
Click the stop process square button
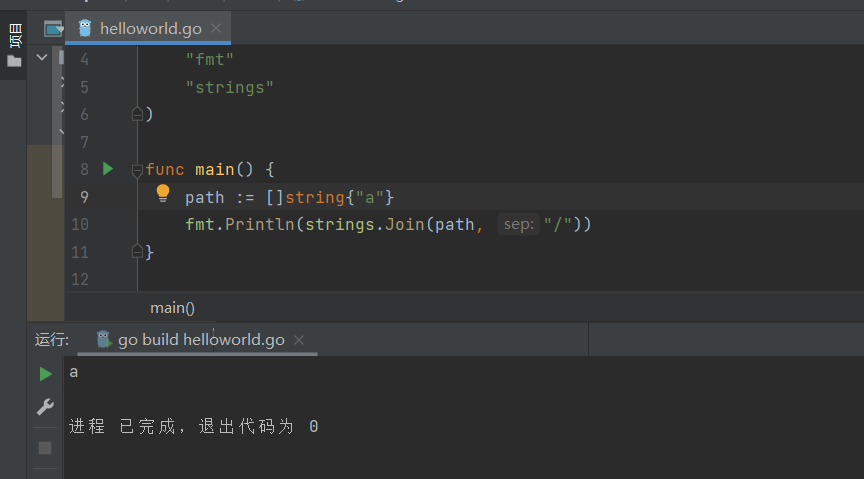(45, 448)
